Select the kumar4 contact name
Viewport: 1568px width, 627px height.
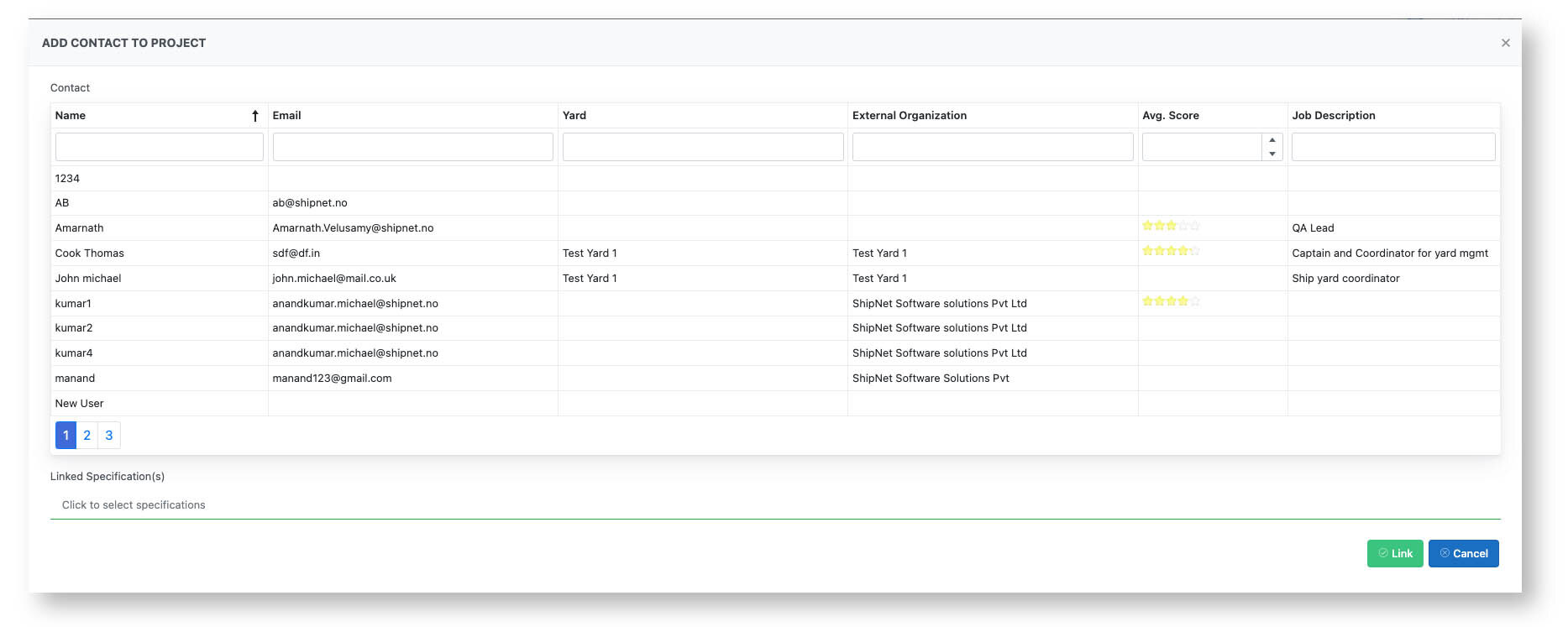(74, 353)
